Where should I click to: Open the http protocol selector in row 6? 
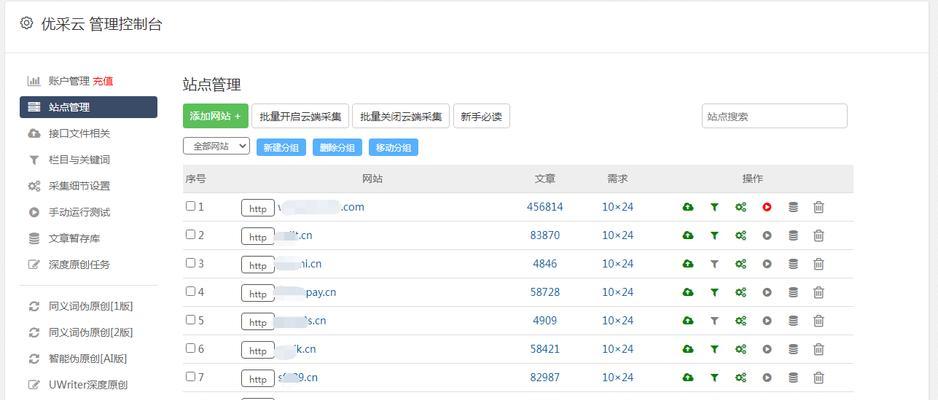pos(258,350)
